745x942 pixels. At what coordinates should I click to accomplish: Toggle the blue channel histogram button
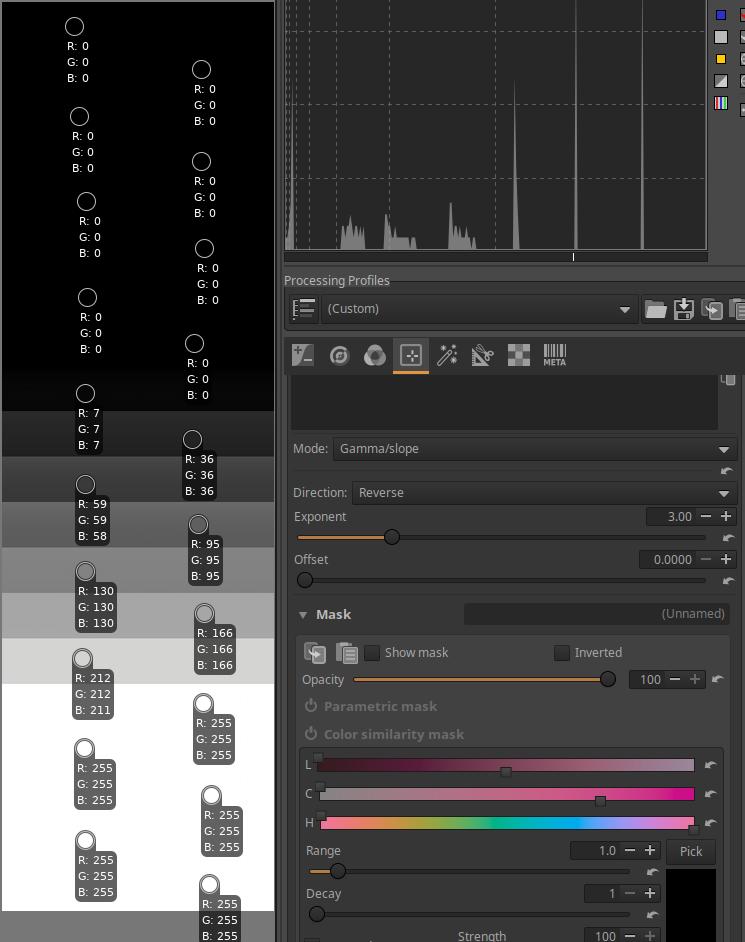[721, 15]
